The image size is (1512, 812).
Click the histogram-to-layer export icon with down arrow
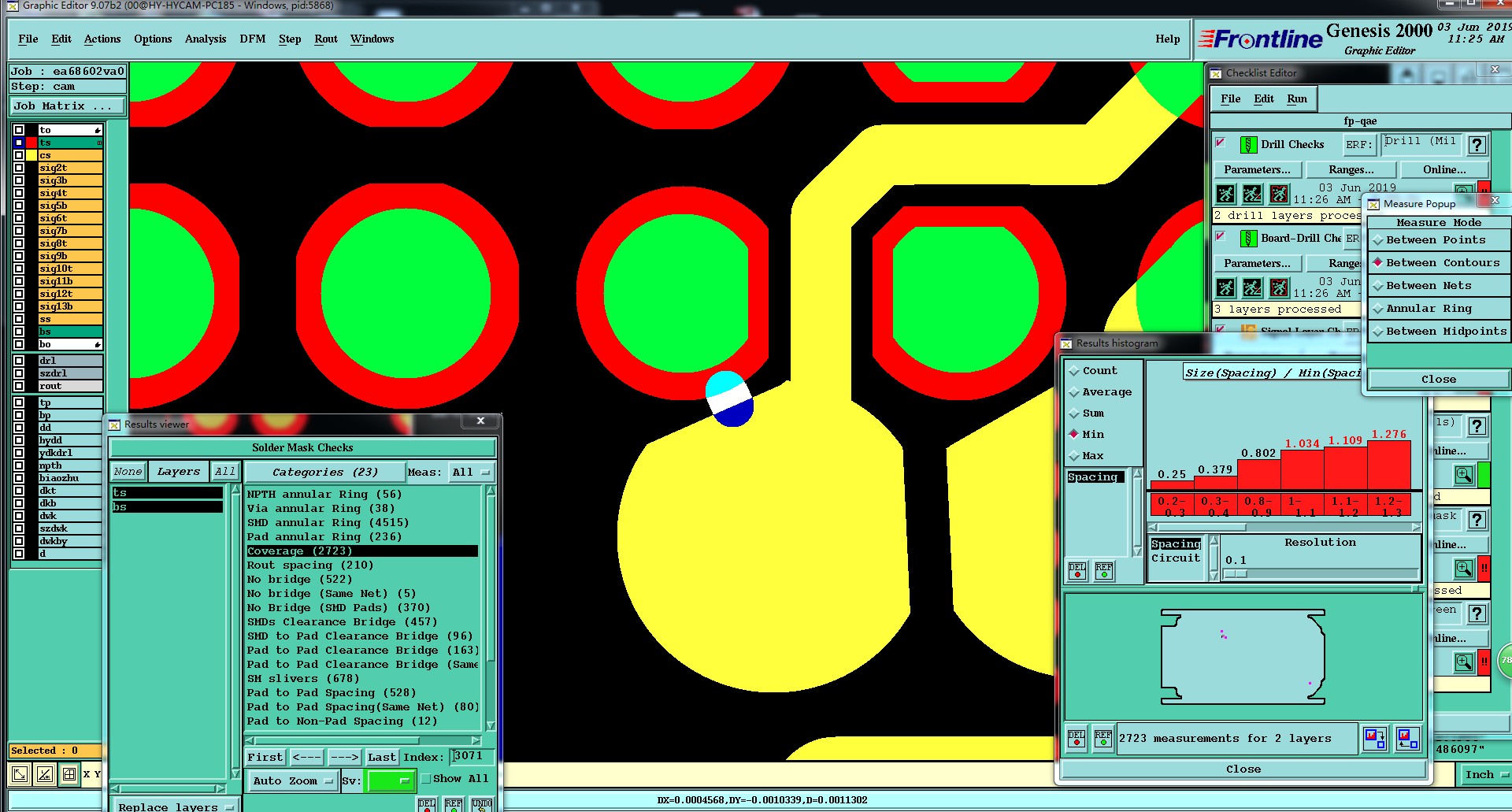(x=1375, y=739)
